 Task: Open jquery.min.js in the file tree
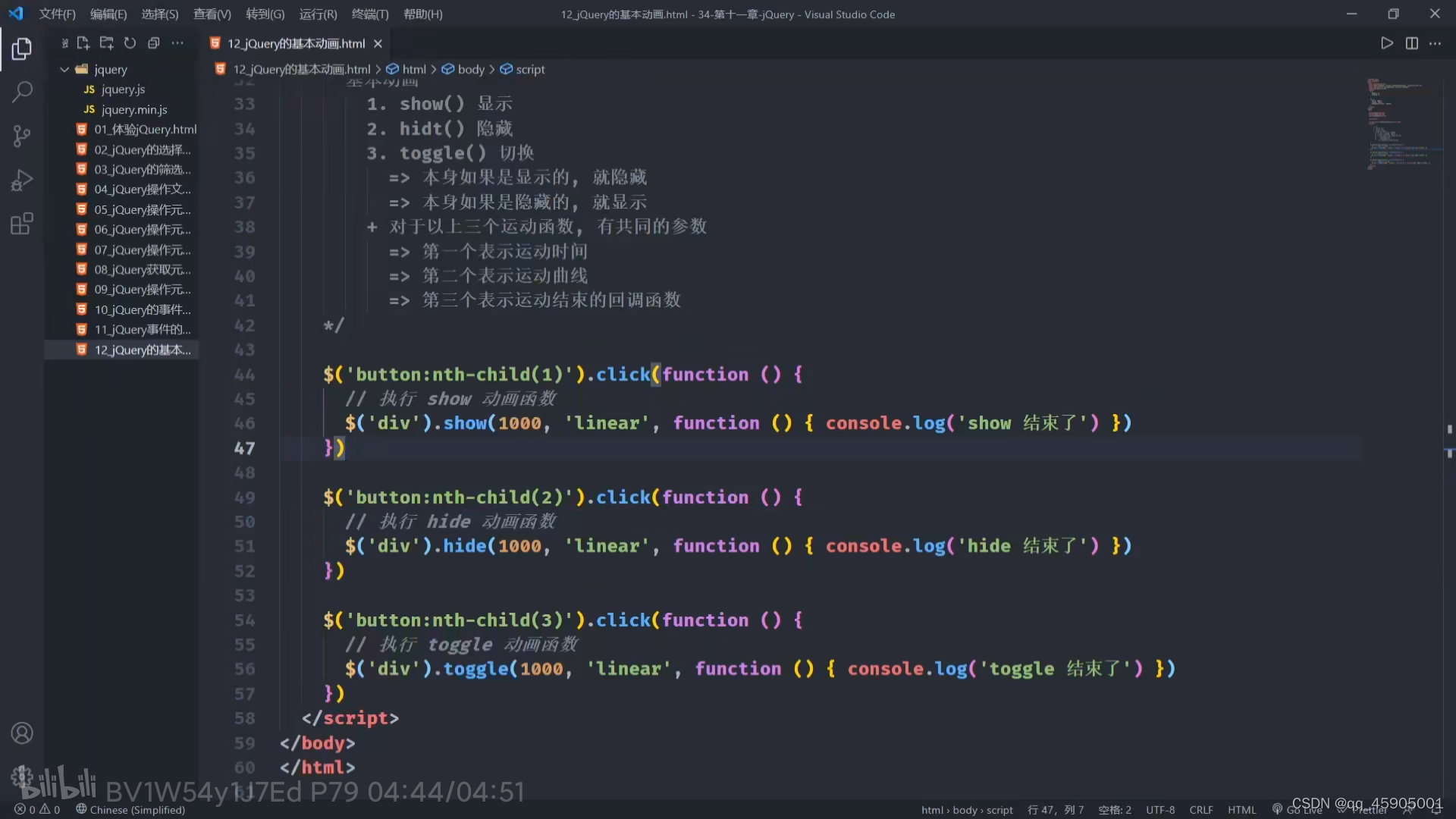134,109
